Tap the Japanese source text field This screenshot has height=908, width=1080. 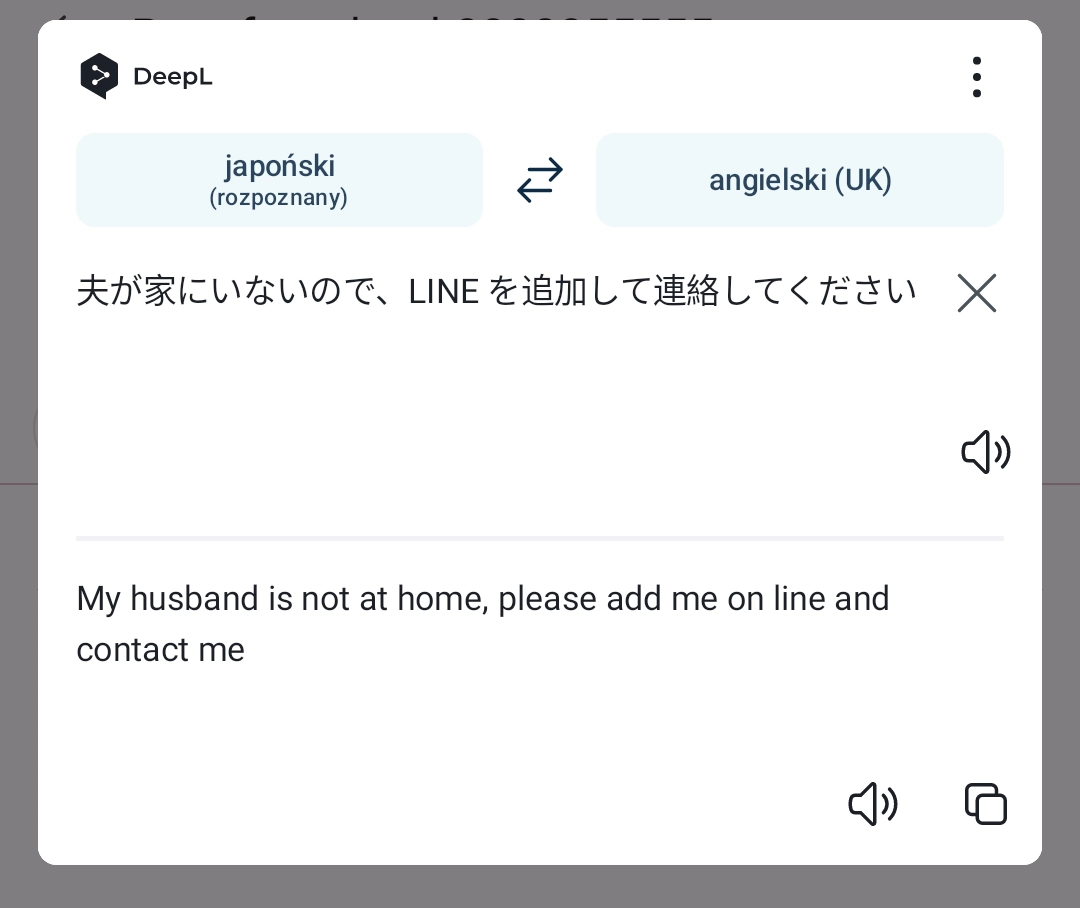[x=496, y=292]
